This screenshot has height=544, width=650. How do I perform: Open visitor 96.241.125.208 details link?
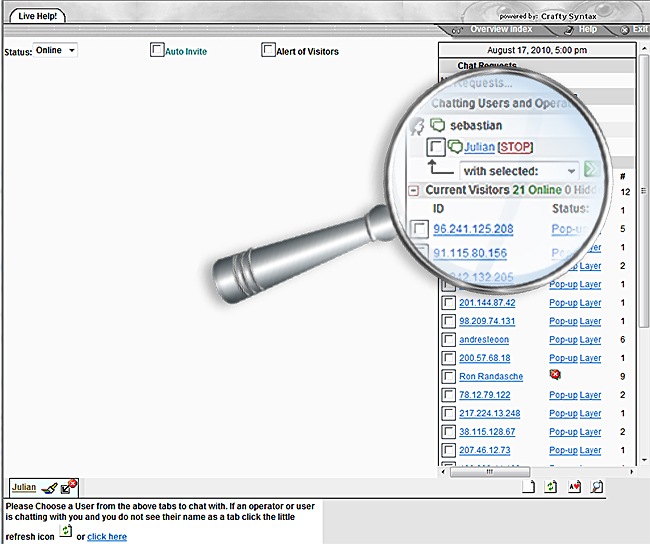click(x=473, y=229)
